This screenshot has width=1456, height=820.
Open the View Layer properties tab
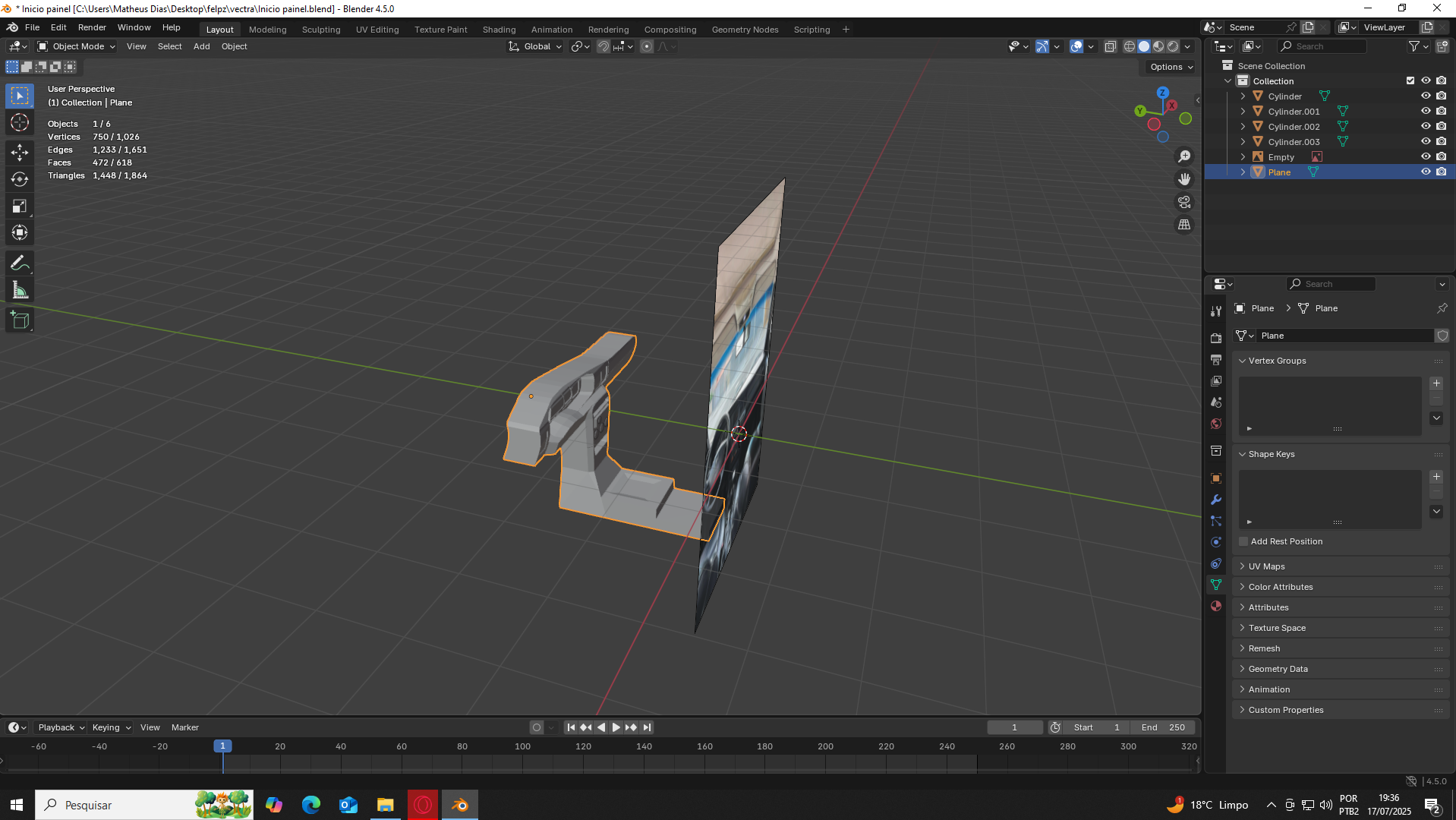click(1216, 380)
